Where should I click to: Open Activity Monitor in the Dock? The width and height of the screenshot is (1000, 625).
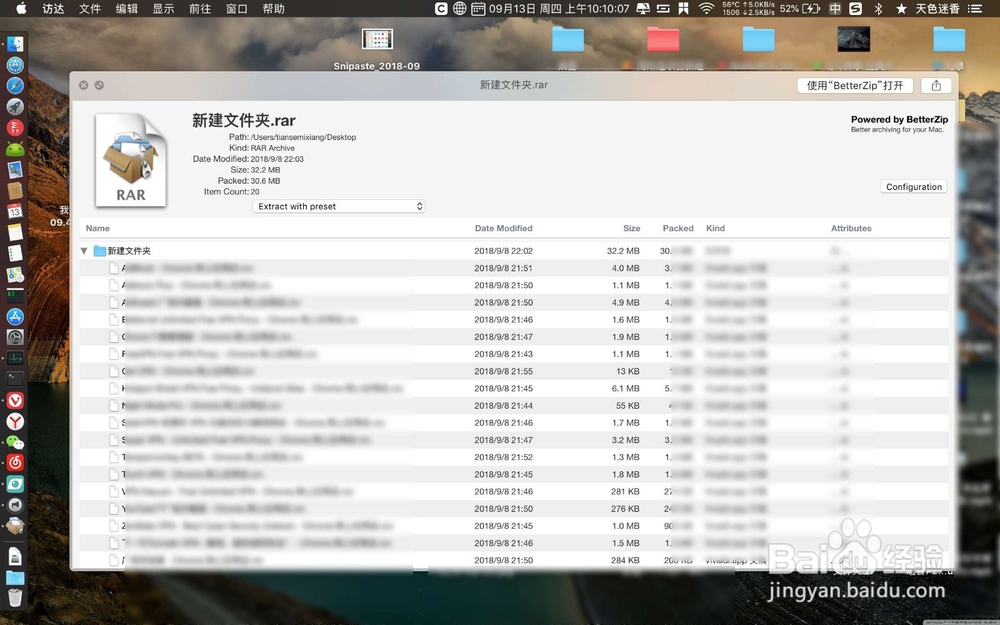(x=15, y=358)
